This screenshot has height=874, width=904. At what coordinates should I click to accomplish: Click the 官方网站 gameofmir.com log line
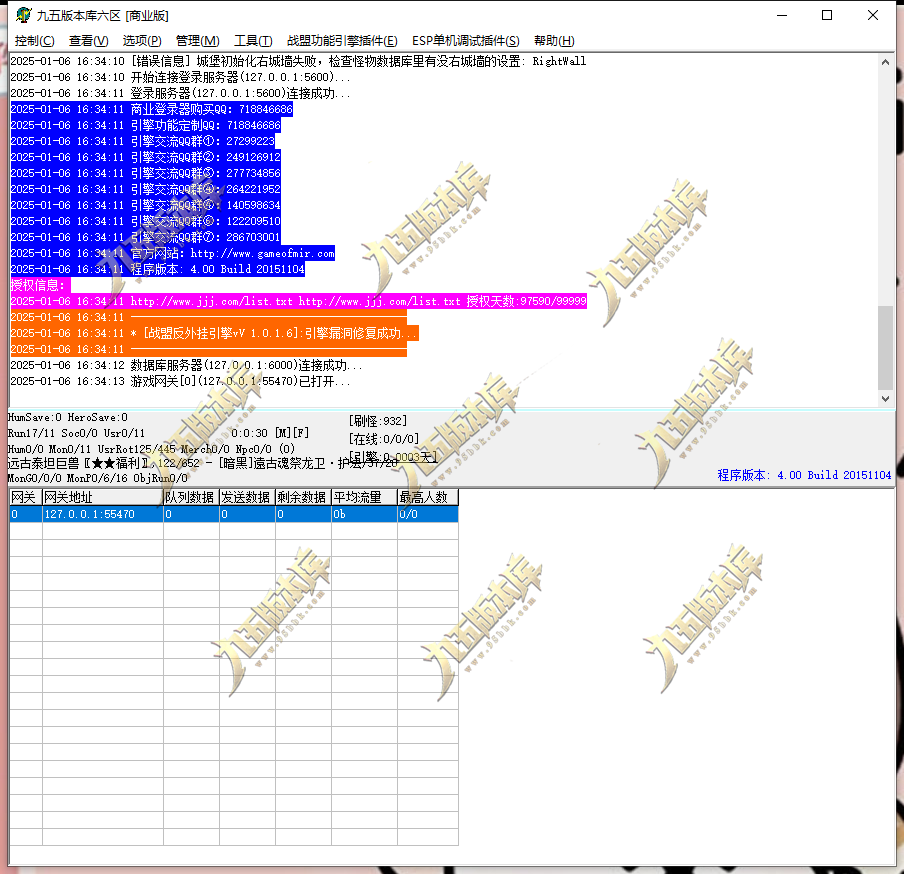[x=172, y=253]
